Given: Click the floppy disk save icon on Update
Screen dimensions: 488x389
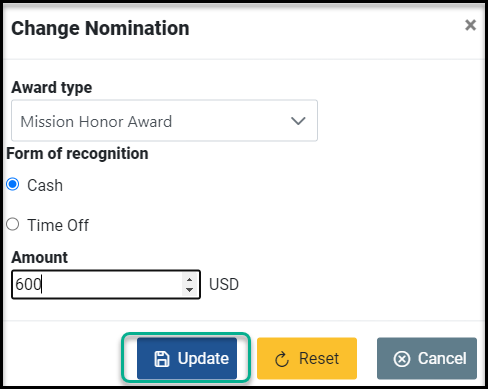Looking at the screenshot, I should 162,359.
